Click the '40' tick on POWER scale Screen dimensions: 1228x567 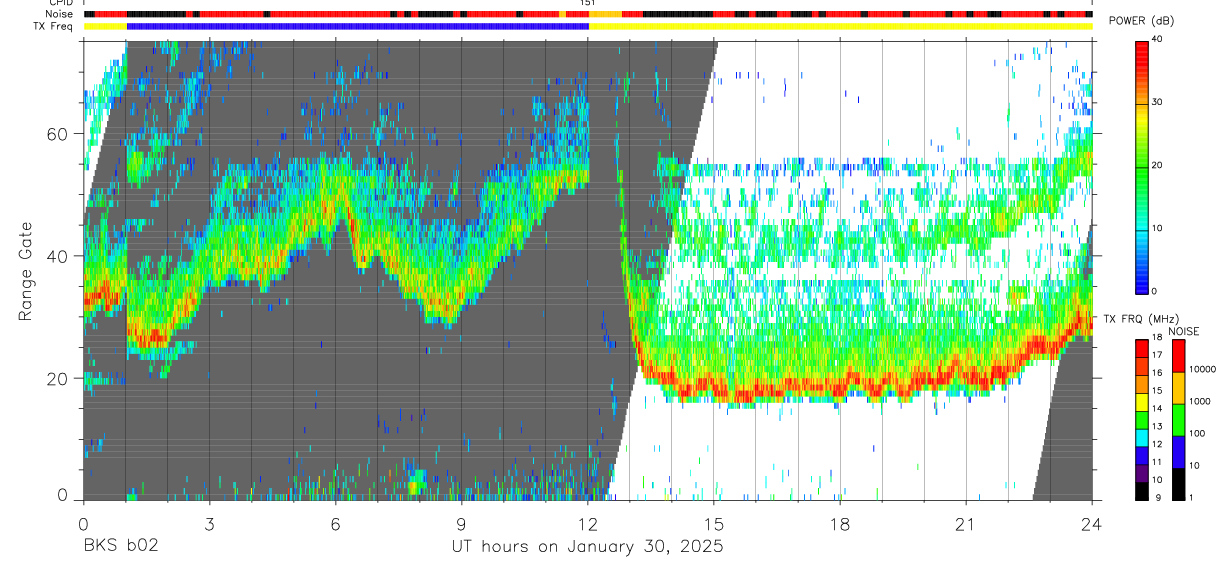tap(1157, 39)
